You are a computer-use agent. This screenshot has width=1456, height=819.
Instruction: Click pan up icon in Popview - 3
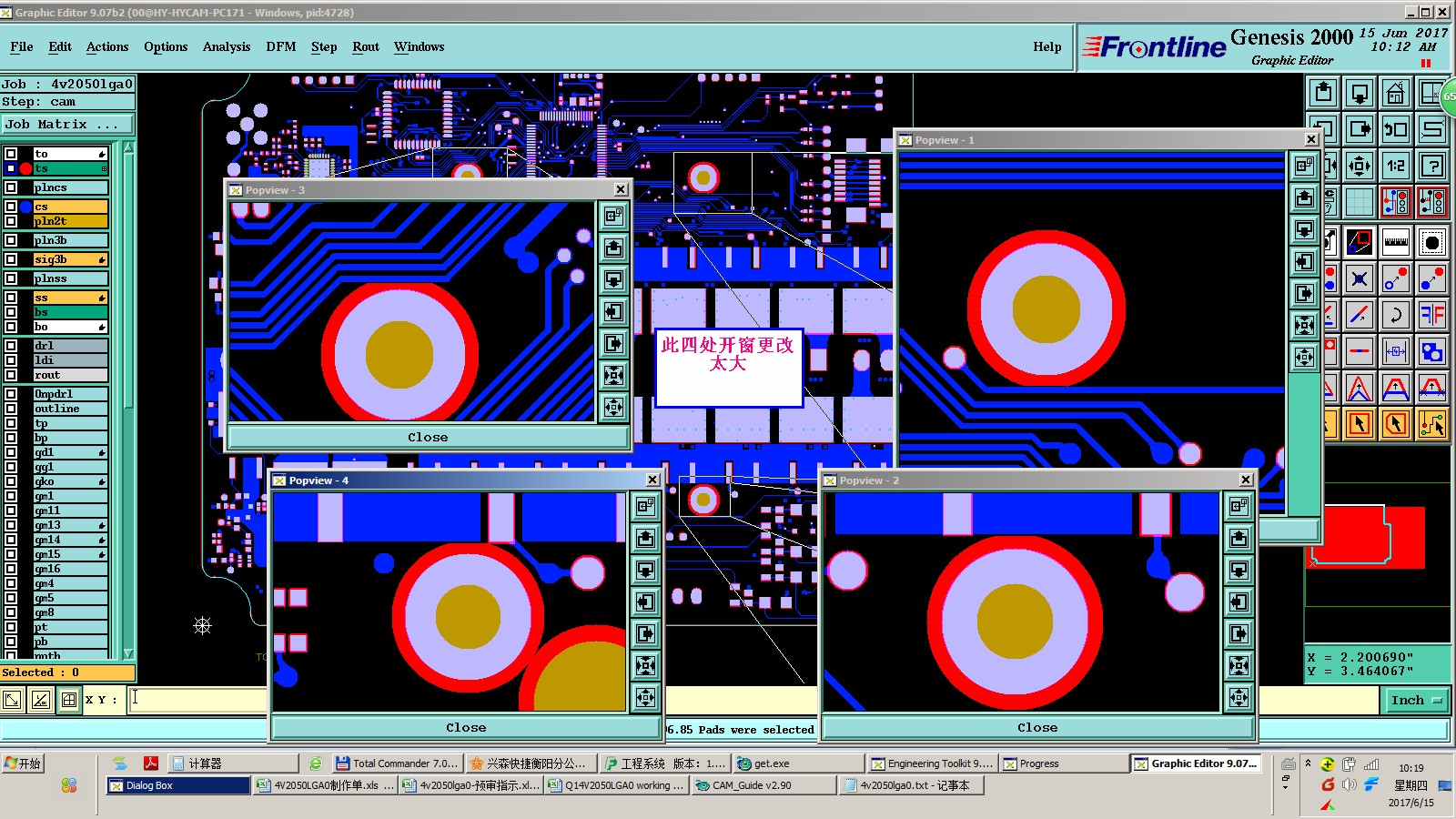coord(614,248)
